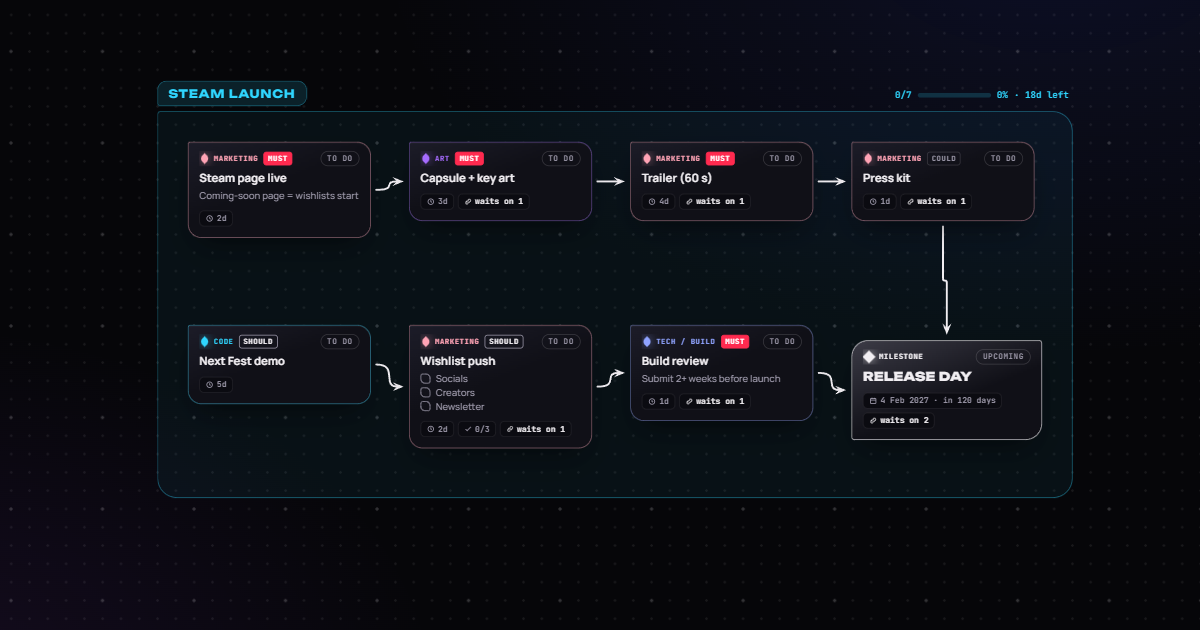
Task: Click the group progress bar next to 0/7
Action: (x=954, y=95)
